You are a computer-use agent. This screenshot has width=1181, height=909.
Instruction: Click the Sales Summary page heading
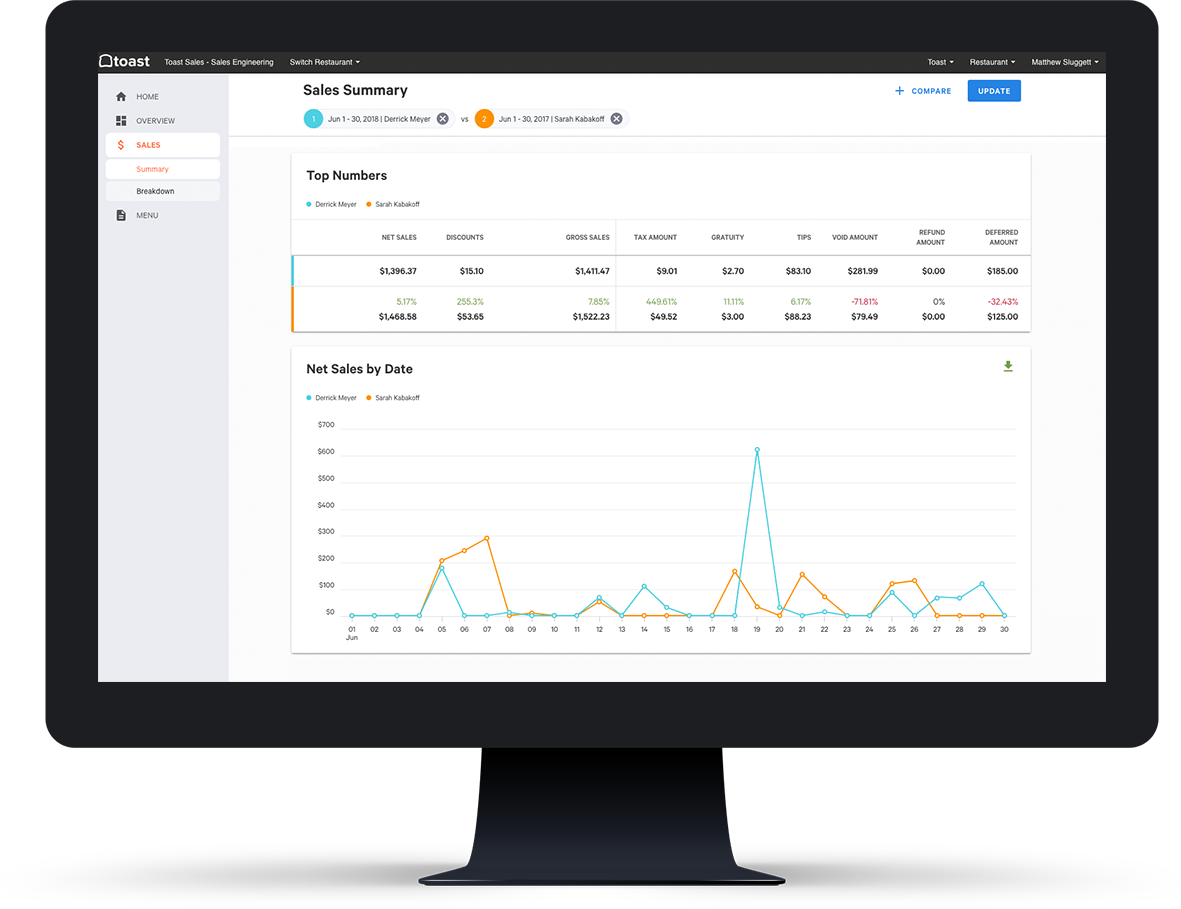356,90
